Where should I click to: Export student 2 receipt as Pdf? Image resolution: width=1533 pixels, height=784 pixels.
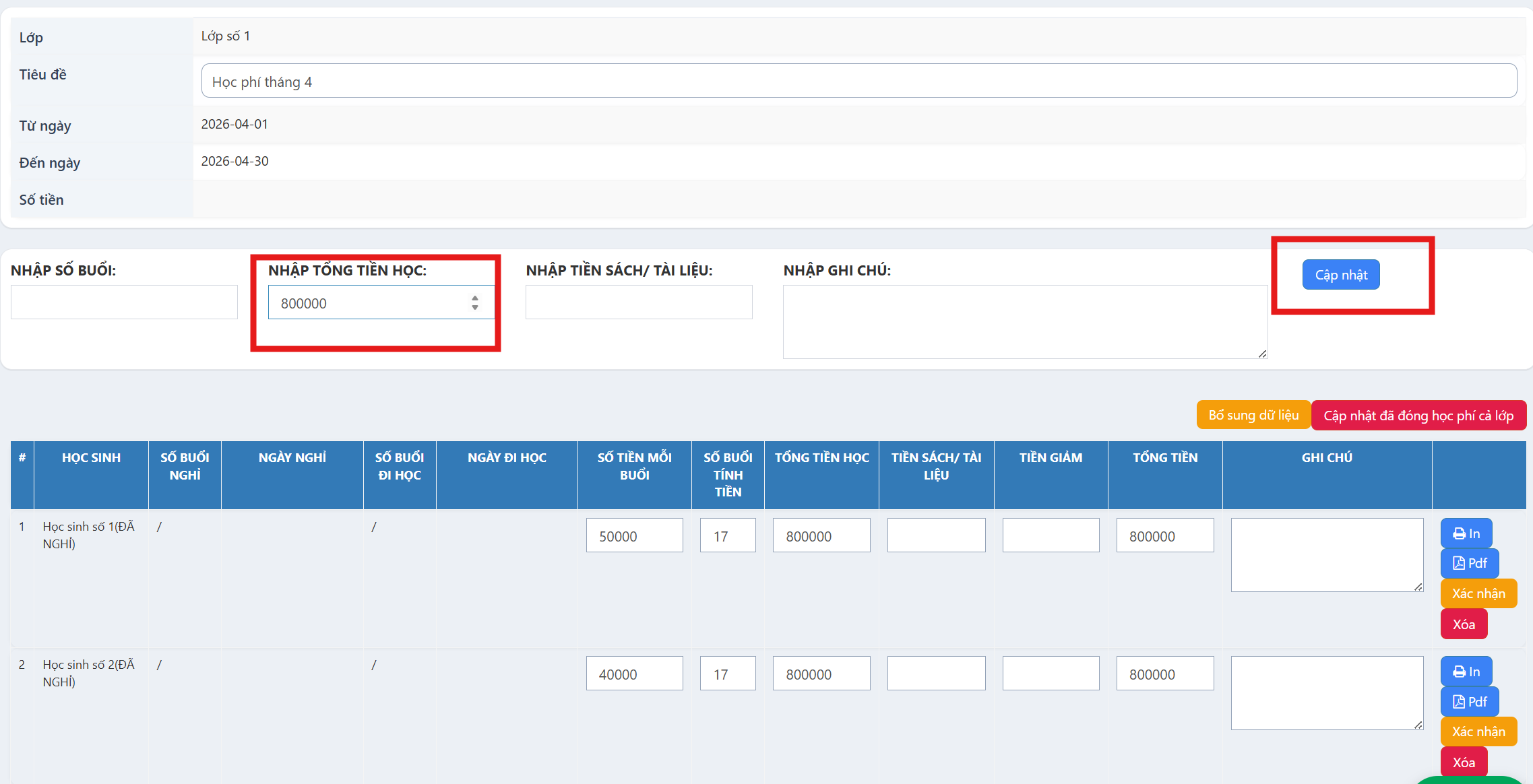[x=1469, y=702]
